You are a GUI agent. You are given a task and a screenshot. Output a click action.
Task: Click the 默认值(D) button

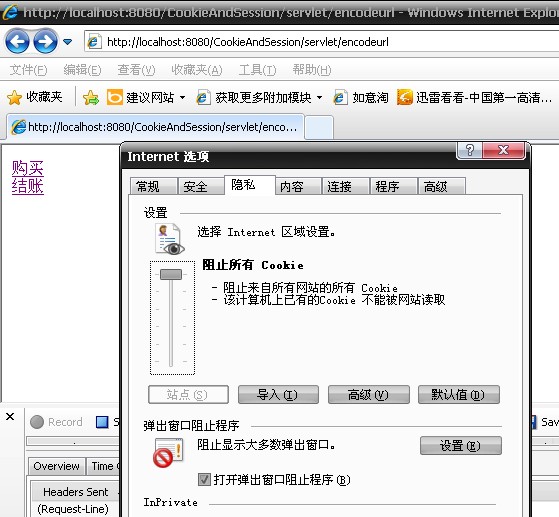[458, 394]
